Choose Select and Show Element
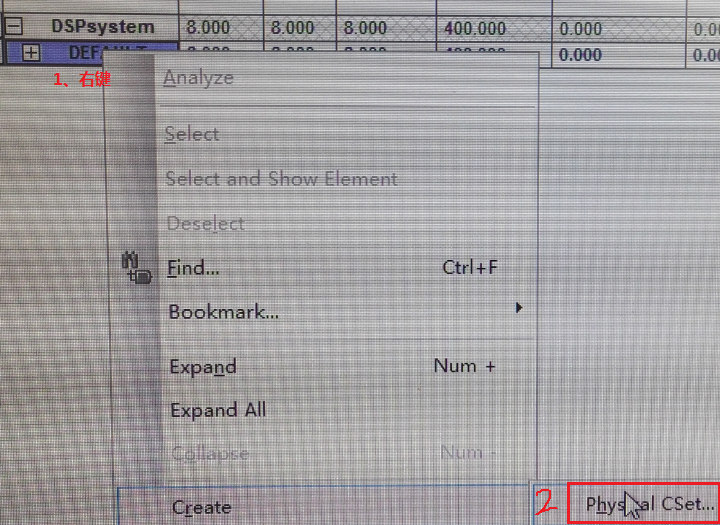 (281, 179)
